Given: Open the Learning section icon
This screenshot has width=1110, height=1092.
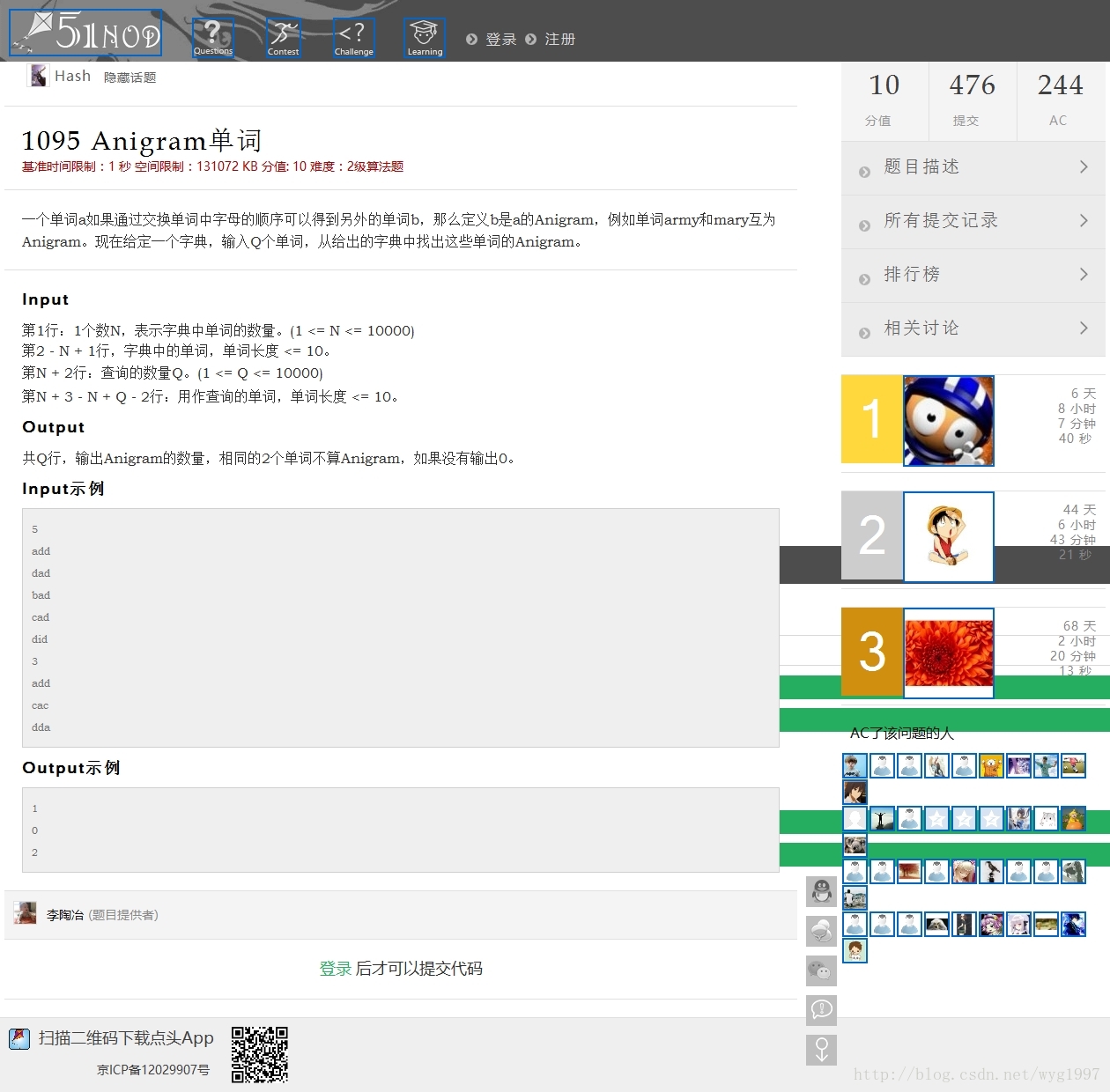Looking at the screenshot, I should click(425, 38).
